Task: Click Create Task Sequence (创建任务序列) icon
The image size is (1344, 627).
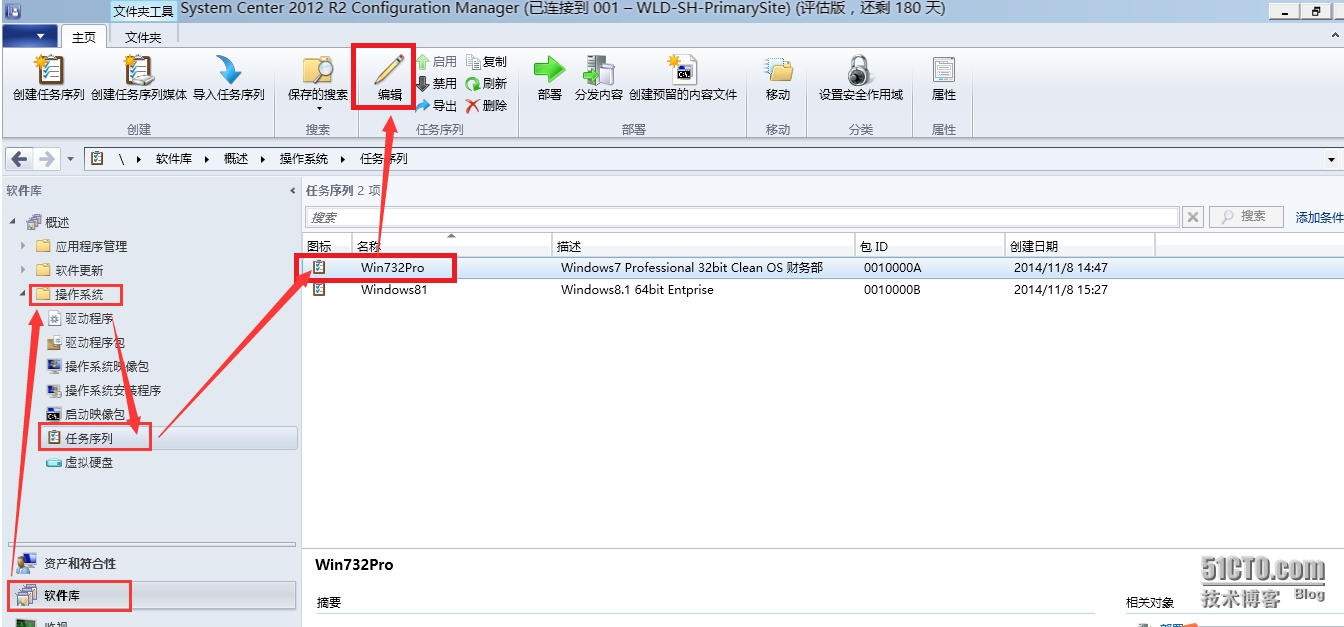Action: [48, 69]
